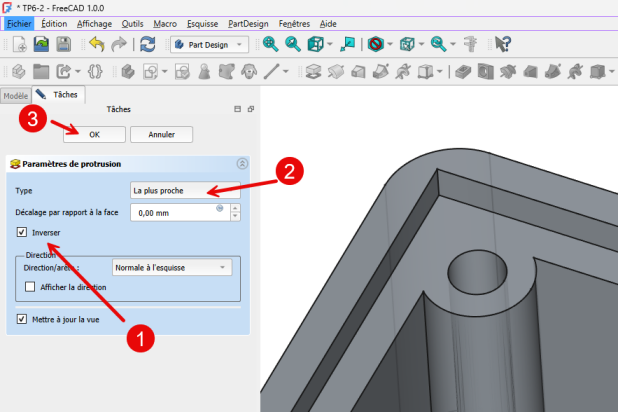
Task: Toggle Mettre à jour la vue checkbox
Action: (x=22, y=320)
